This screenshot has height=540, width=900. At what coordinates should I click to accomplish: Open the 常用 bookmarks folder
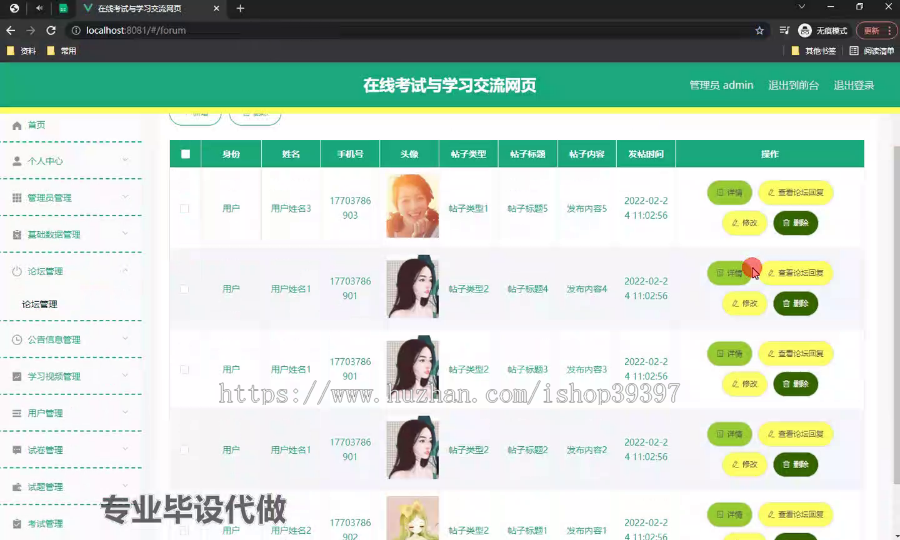pyautogui.click(x=61, y=51)
